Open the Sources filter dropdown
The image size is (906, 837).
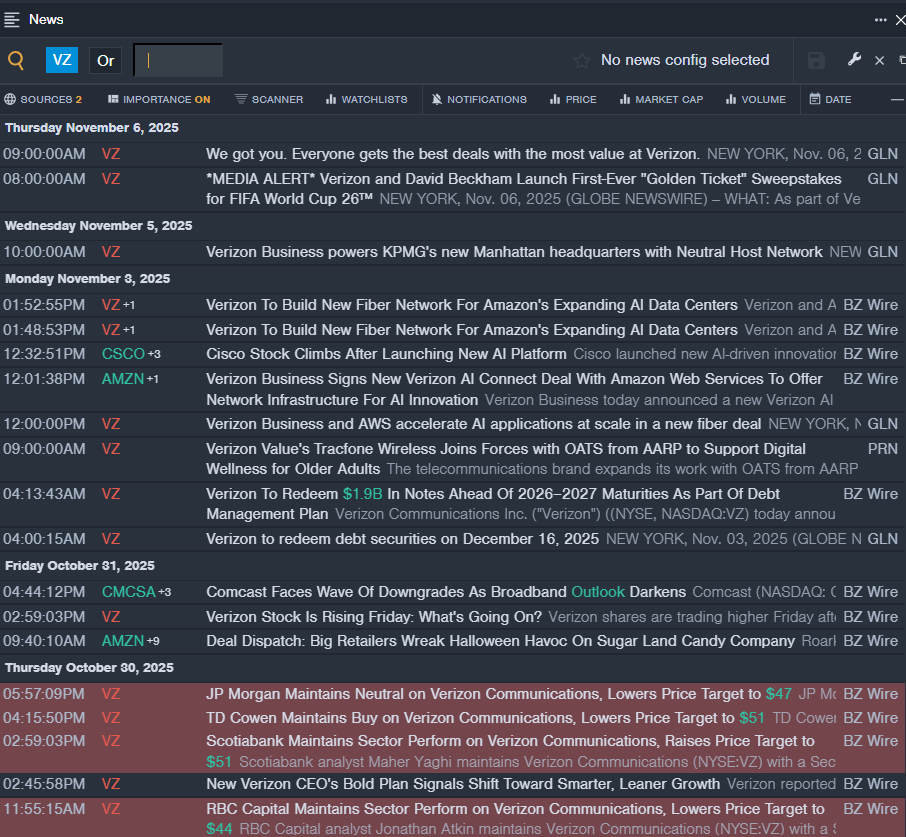[43, 99]
